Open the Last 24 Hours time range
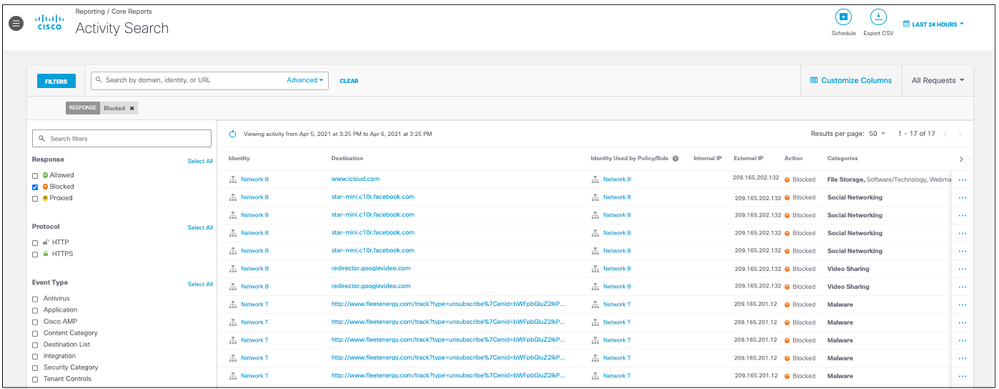999x389 pixels. click(933, 24)
